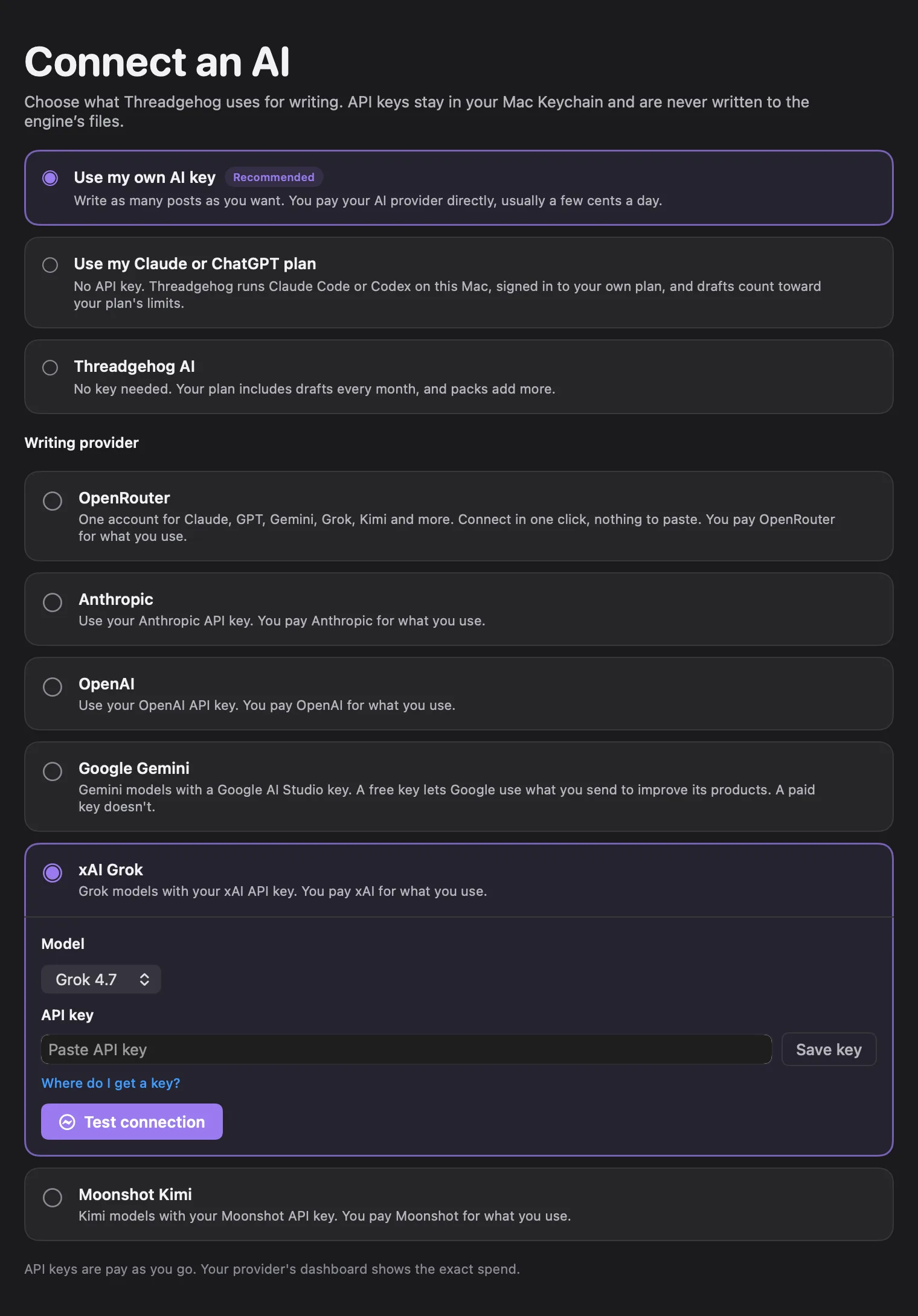Click the model dropdown chevron arrows

144,979
